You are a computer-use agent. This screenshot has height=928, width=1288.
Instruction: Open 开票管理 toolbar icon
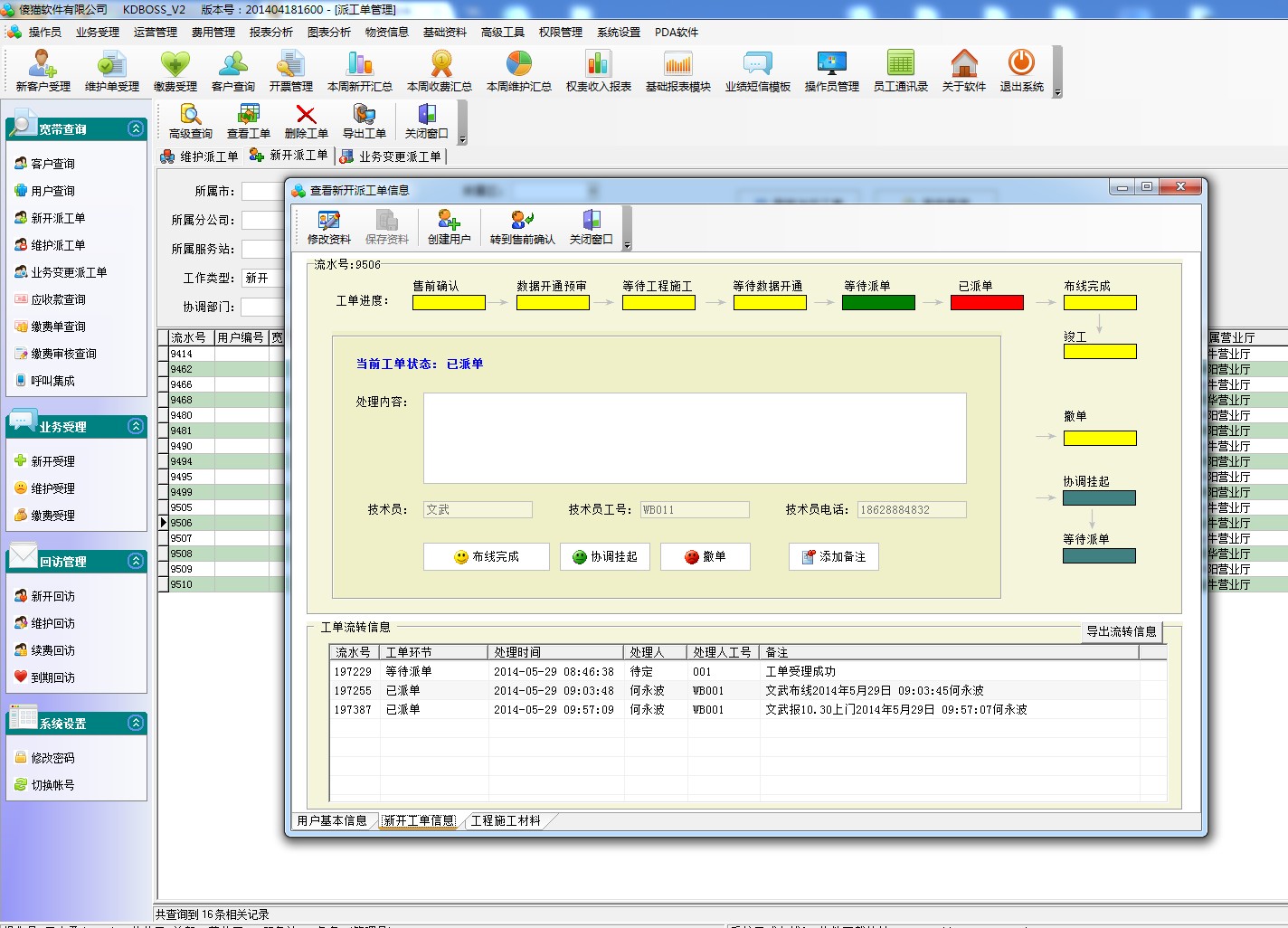coord(291,71)
